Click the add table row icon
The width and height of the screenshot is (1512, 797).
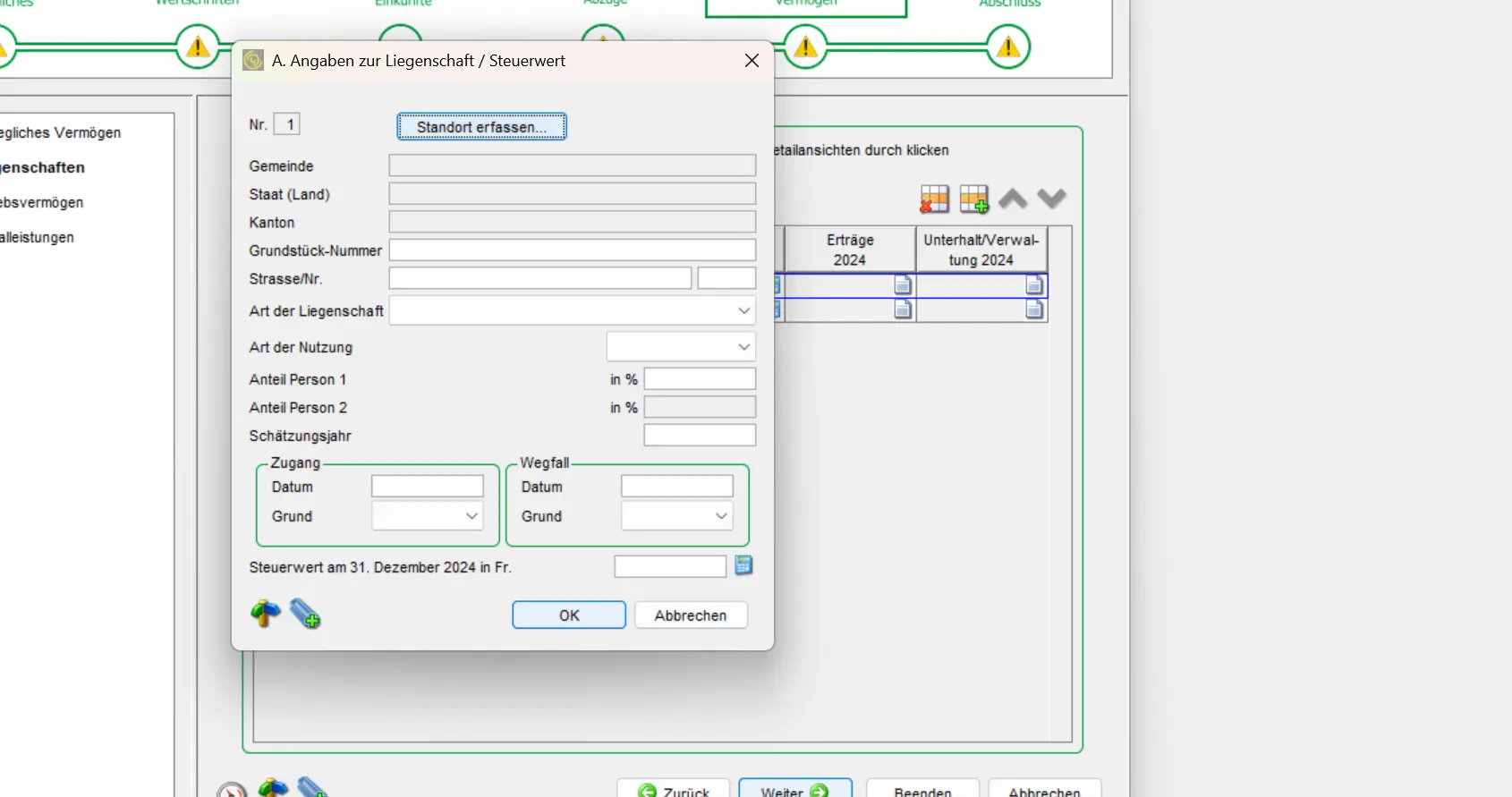pyautogui.click(x=973, y=199)
